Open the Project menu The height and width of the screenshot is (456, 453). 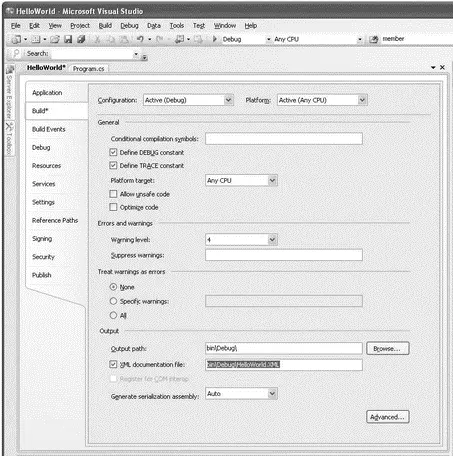(x=80, y=26)
